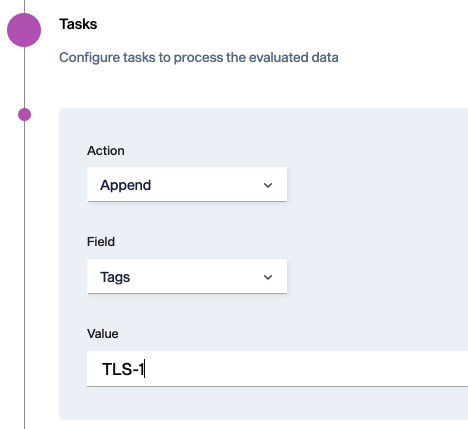Click the Field label above Tags
Viewport: 468px width, 429px height.
coord(101,242)
